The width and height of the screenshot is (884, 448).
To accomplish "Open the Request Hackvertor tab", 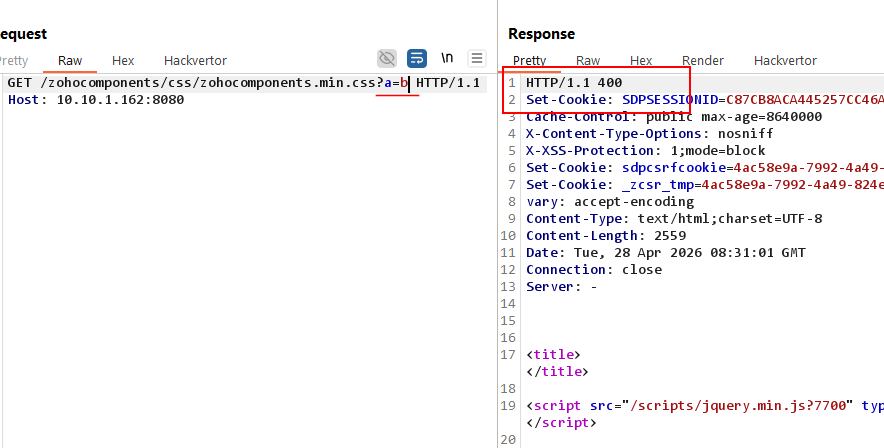I will click(195, 60).
